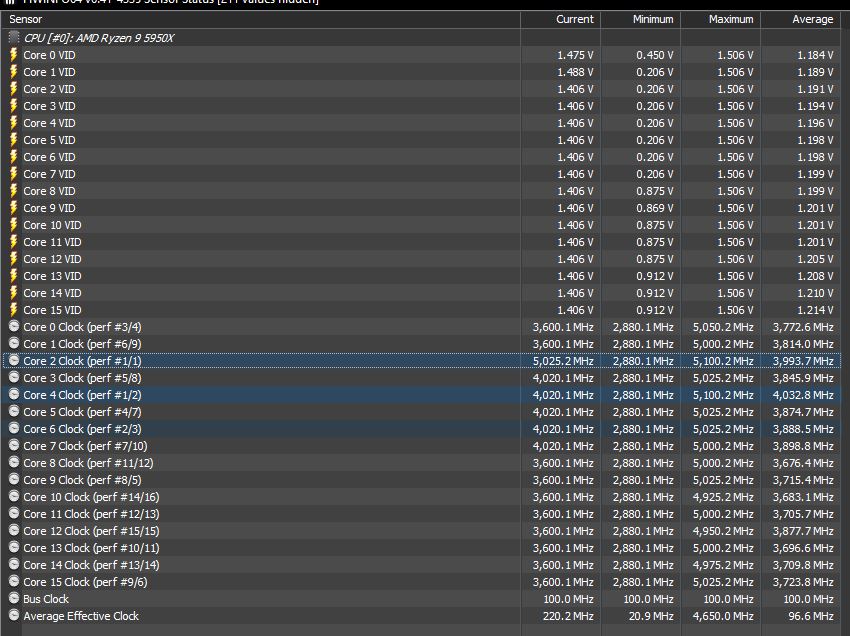The image size is (850, 636).
Task: Click the clock icon for Core 12 Clock
Action: pyautogui.click(x=14, y=530)
